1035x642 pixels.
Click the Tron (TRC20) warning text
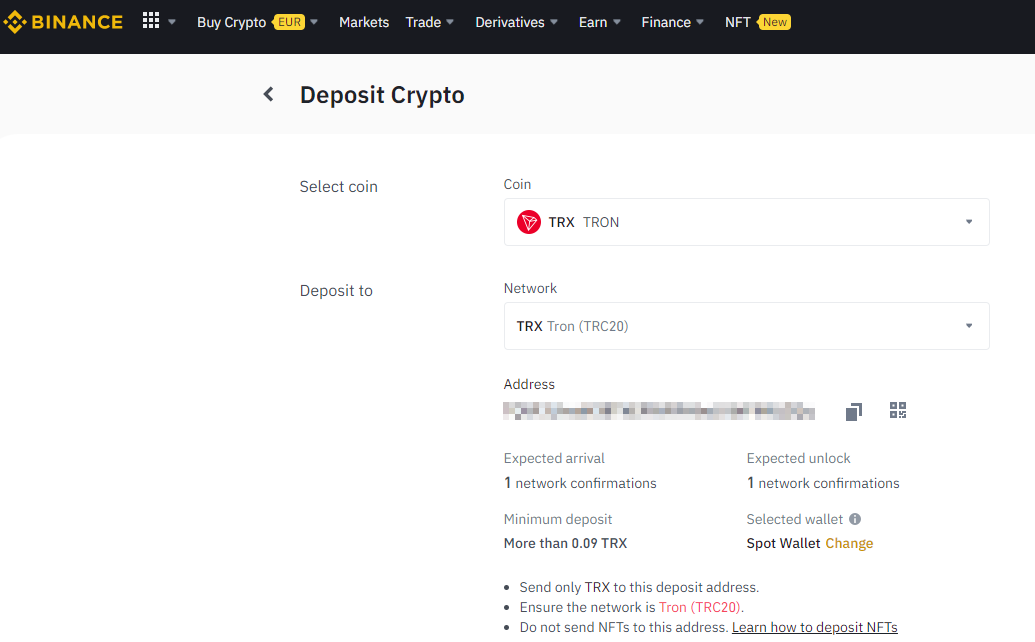click(x=700, y=607)
